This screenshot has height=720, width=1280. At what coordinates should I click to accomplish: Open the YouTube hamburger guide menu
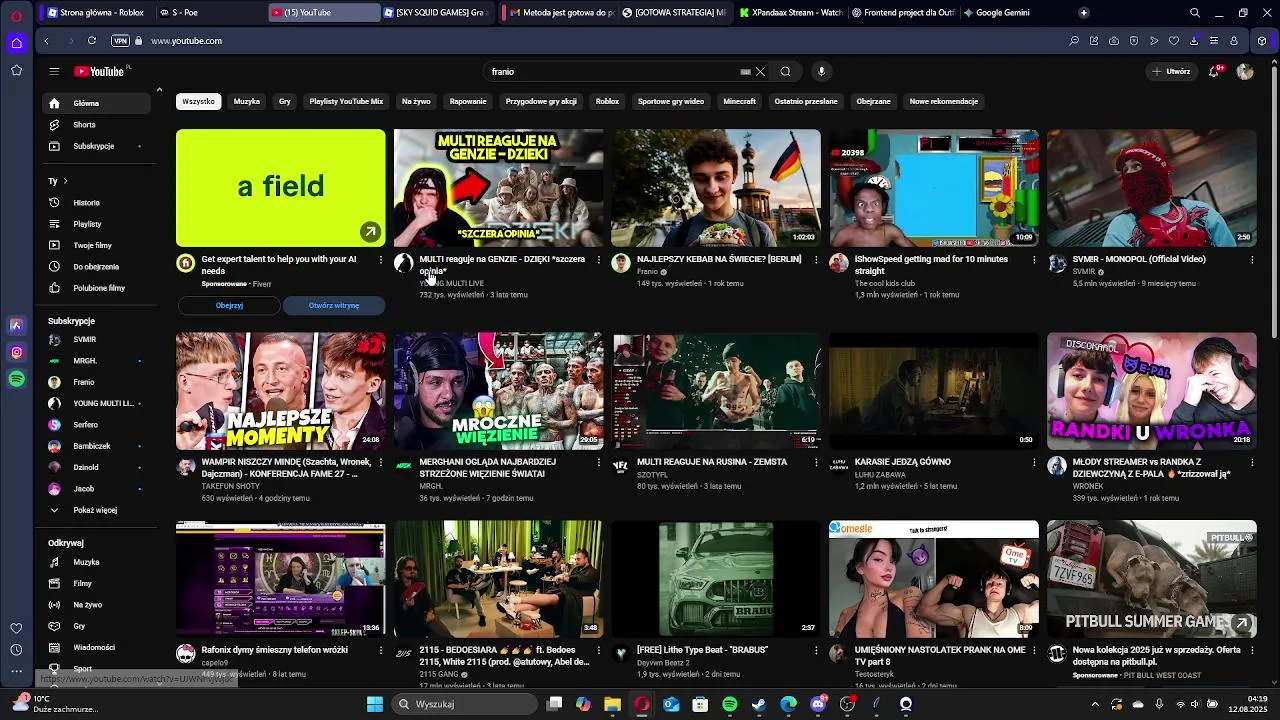pyautogui.click(x=54, y=71)
